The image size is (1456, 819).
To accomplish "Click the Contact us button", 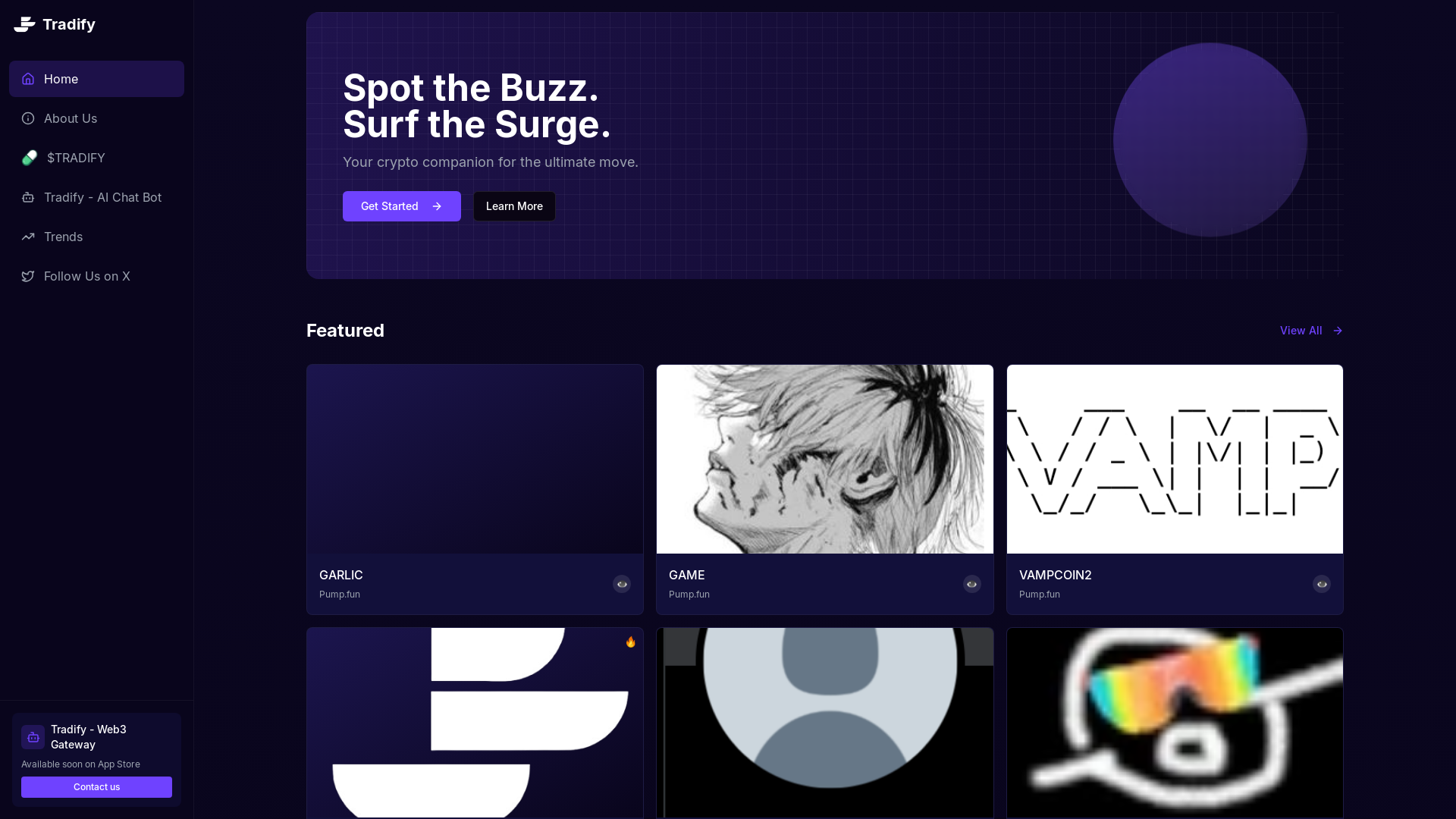I will point(96,787).
